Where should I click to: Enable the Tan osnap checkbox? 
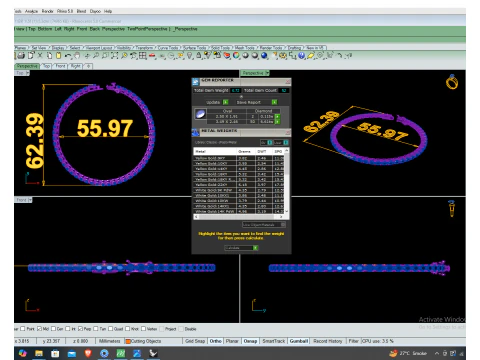tap(96, 329)
